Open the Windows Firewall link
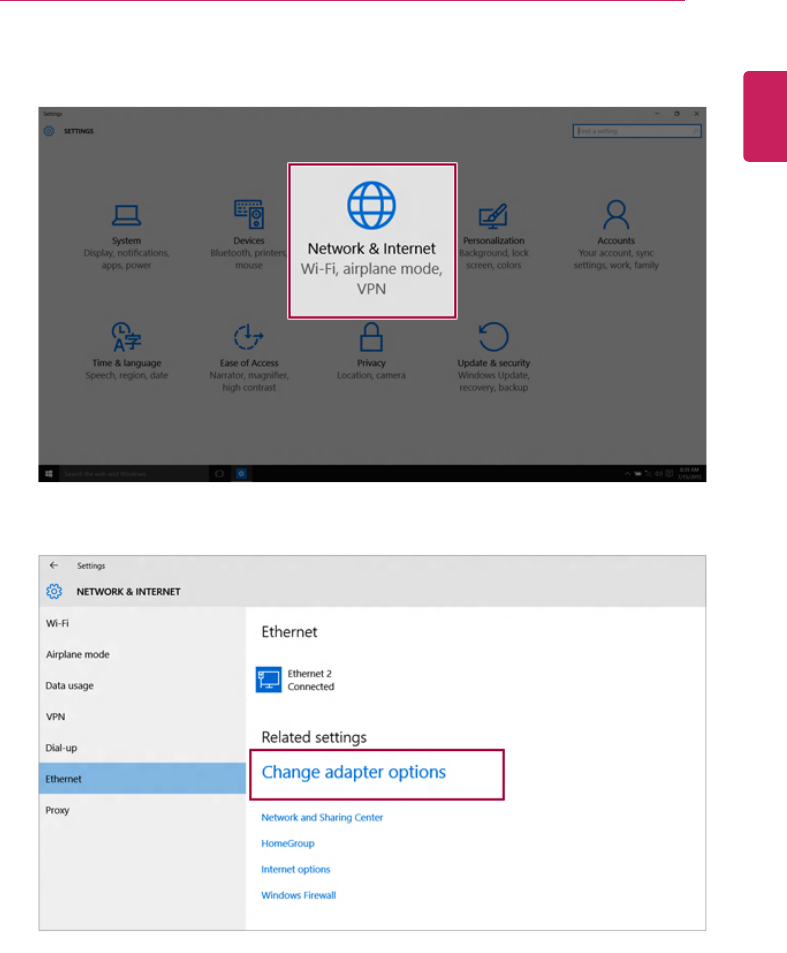787x953 pixels. point(298,895)
